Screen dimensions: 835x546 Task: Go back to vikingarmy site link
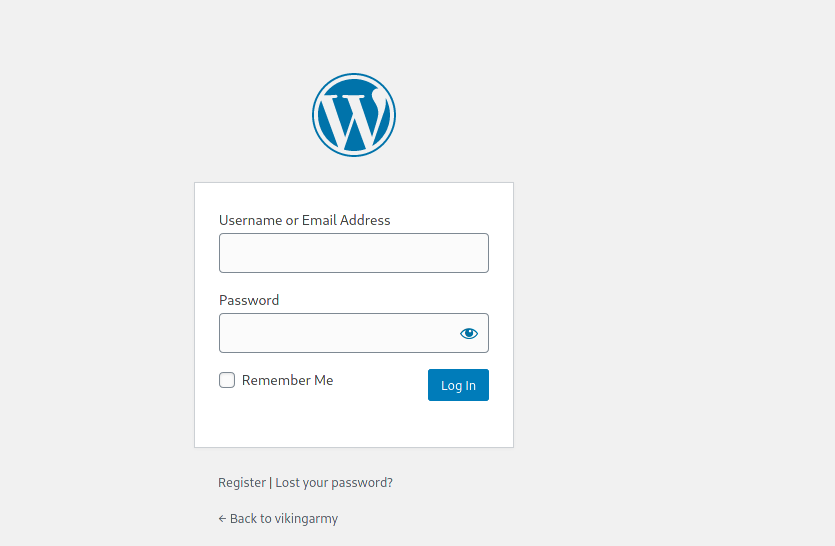278,518
